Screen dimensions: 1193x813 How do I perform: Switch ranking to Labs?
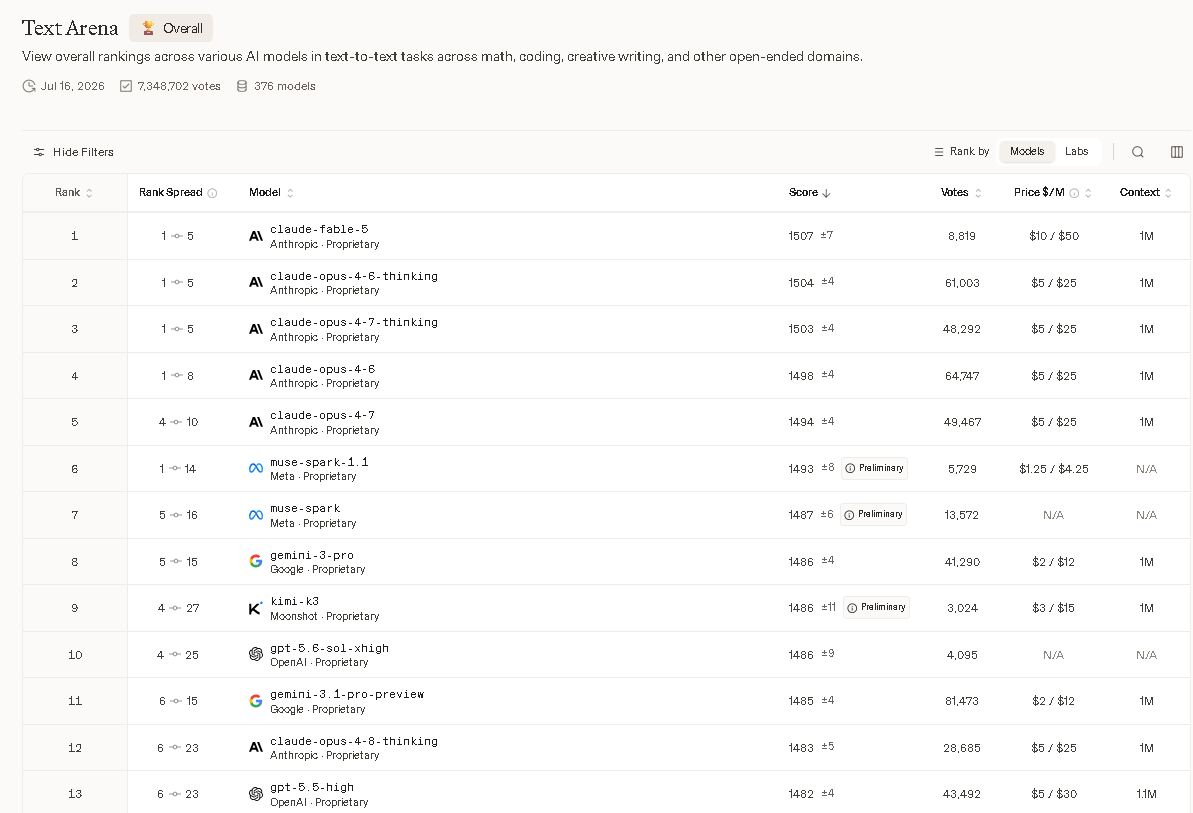click(1077, 151)
